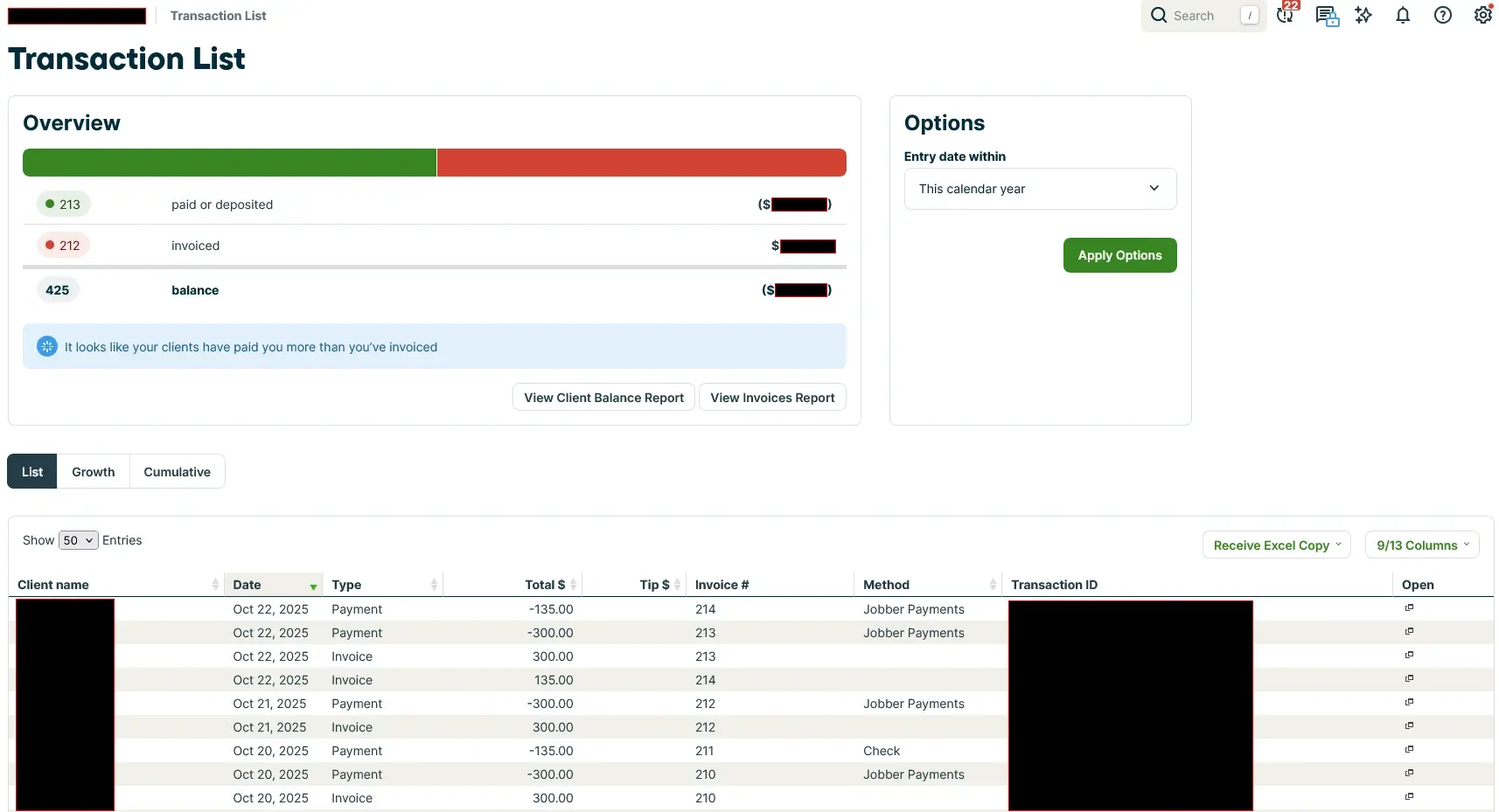Open the locked messages chat icon
This screenshot has height=812, width=1499.
[x=1327, y=16]
